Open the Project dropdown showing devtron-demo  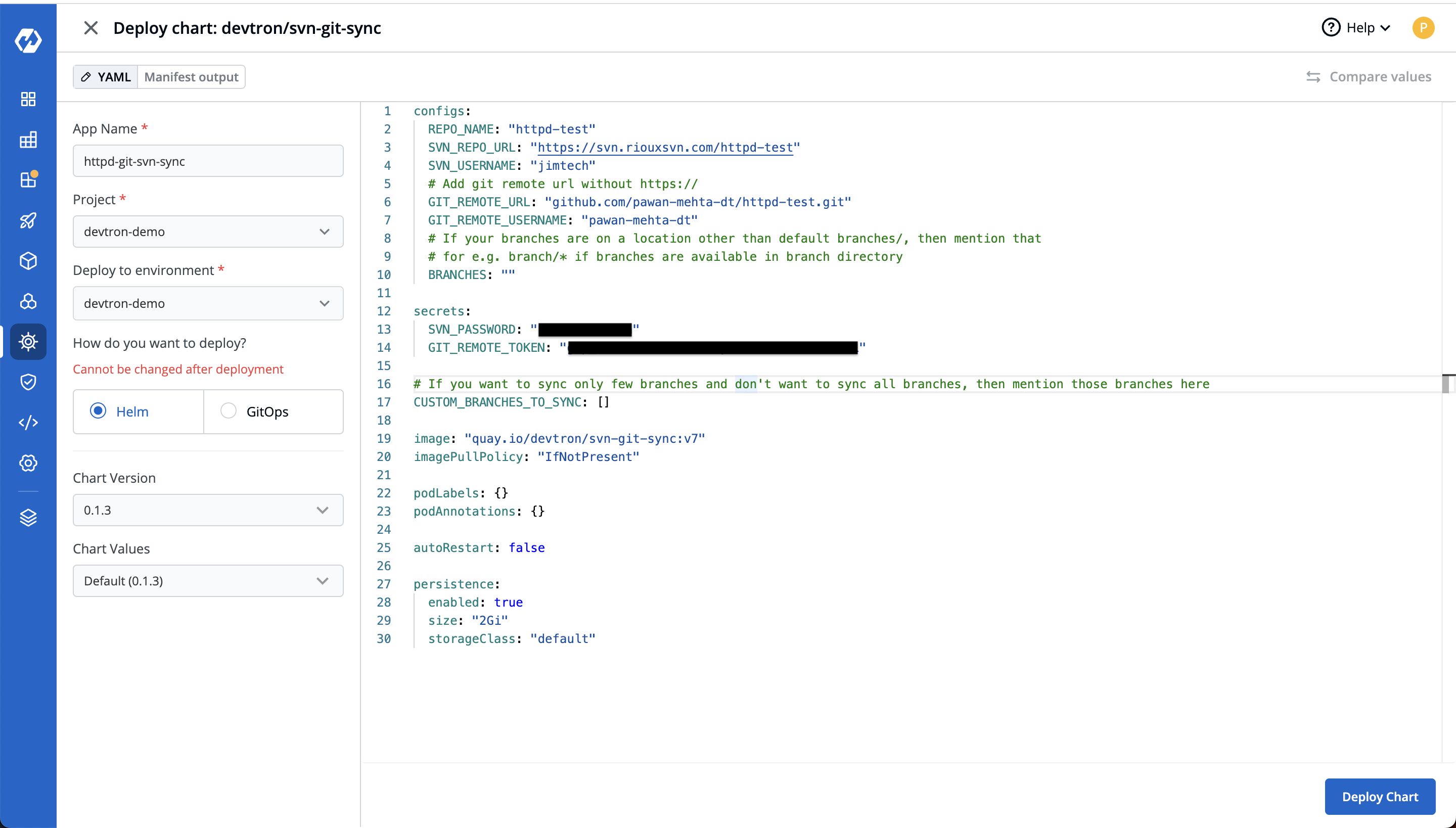pyautogui.click(x=208, y=232)
